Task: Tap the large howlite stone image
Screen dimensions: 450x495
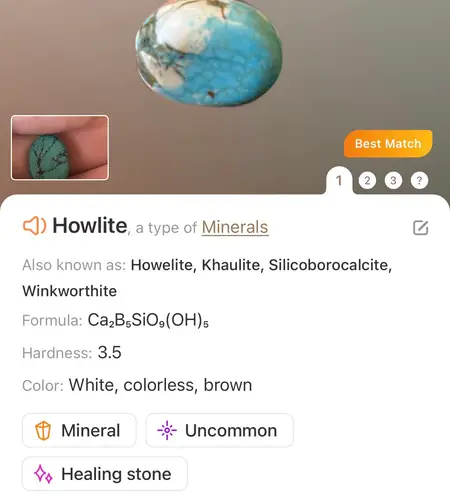Action: click(209, 53)
